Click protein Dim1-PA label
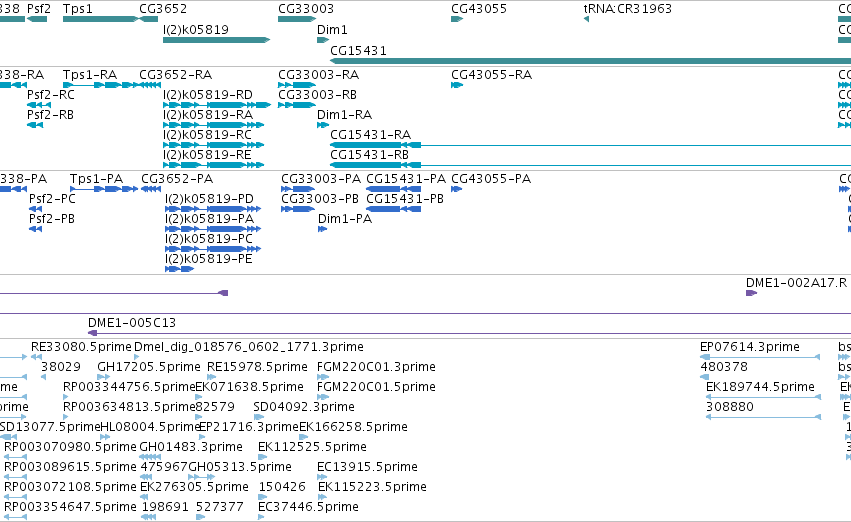Image resolution: width=851 pixels, height=522 pixels. 345,219
